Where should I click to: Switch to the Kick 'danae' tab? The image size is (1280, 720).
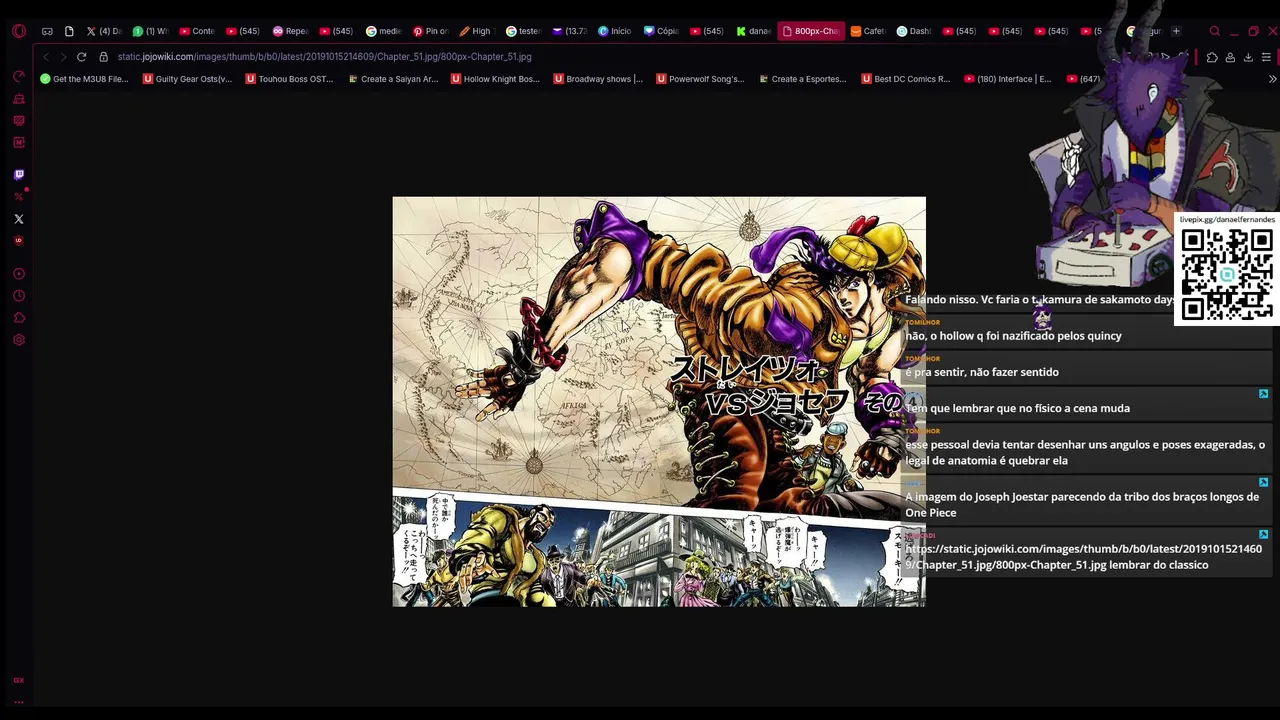pos(754,31)
